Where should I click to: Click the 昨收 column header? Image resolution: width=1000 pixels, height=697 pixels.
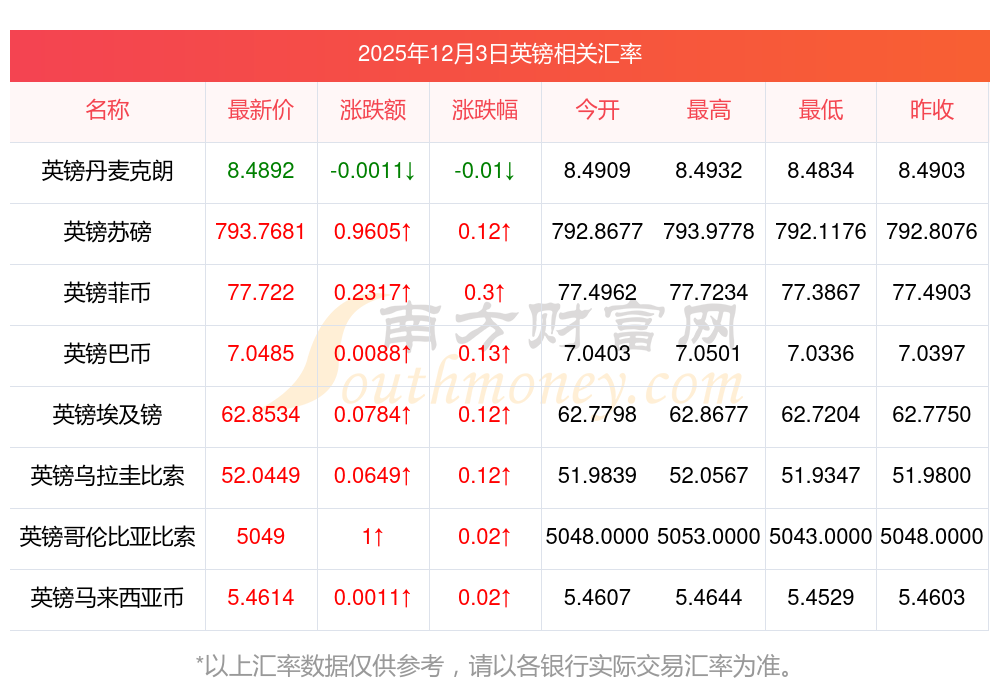932,110
